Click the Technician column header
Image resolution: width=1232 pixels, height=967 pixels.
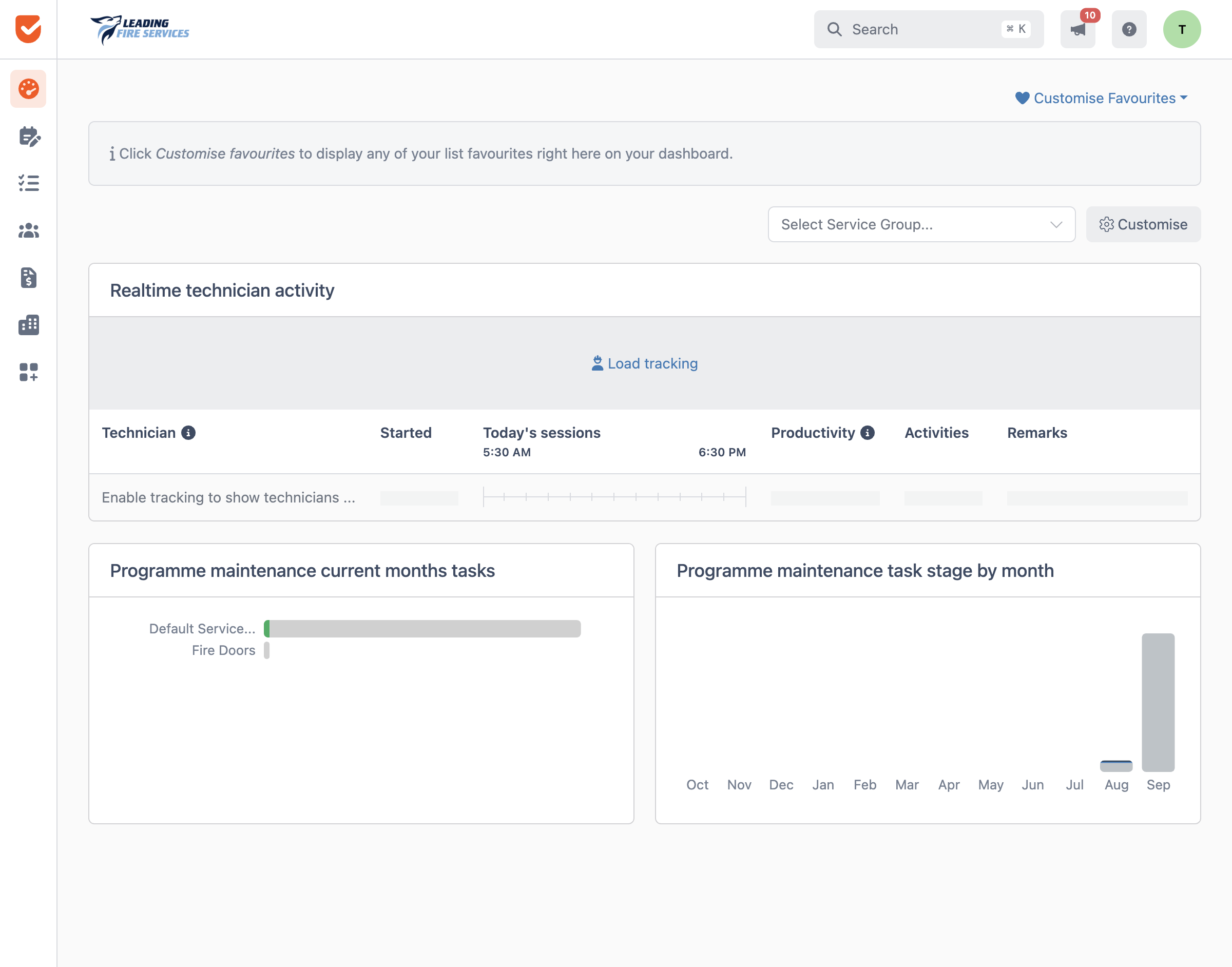(x=139, y=433)
